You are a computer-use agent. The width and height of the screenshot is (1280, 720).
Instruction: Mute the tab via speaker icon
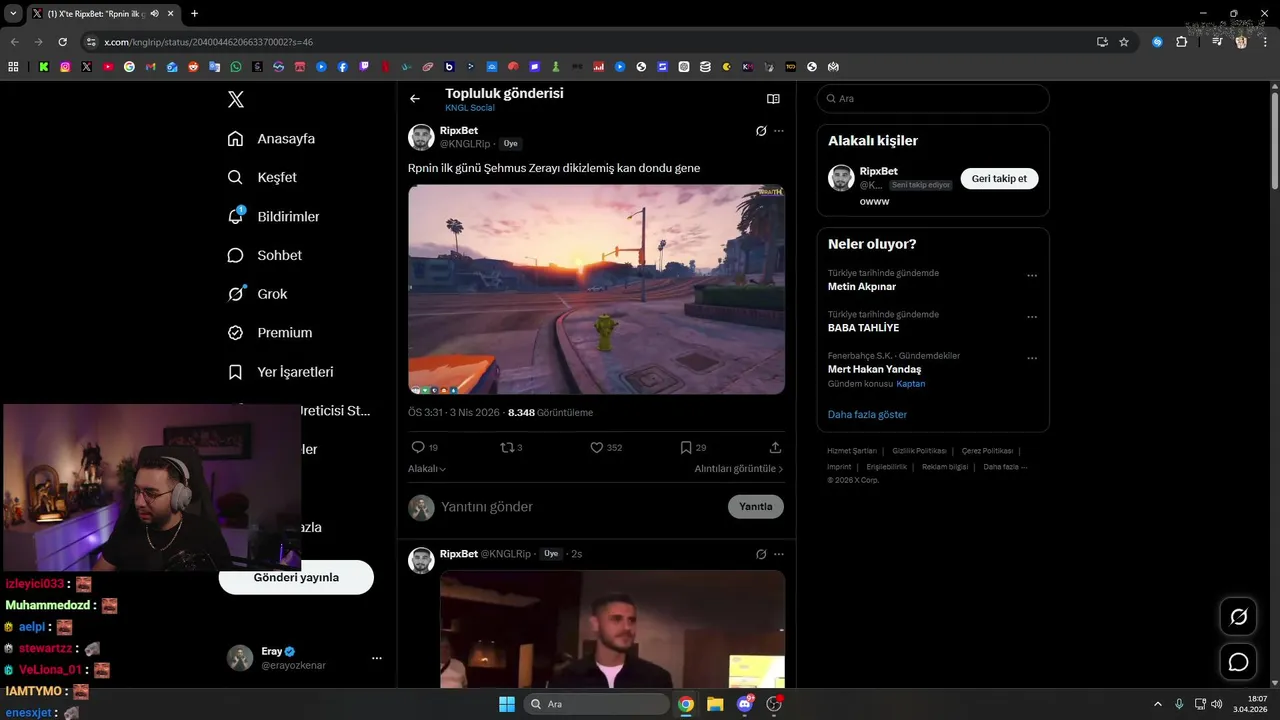[x=154, y=14]
